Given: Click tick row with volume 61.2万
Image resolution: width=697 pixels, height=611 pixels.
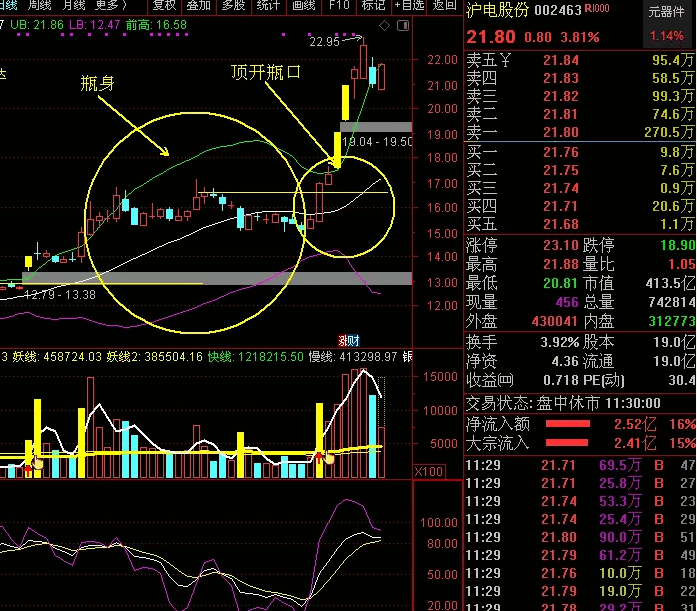Looking at the screenshot, I should click(x=581, y=555).
